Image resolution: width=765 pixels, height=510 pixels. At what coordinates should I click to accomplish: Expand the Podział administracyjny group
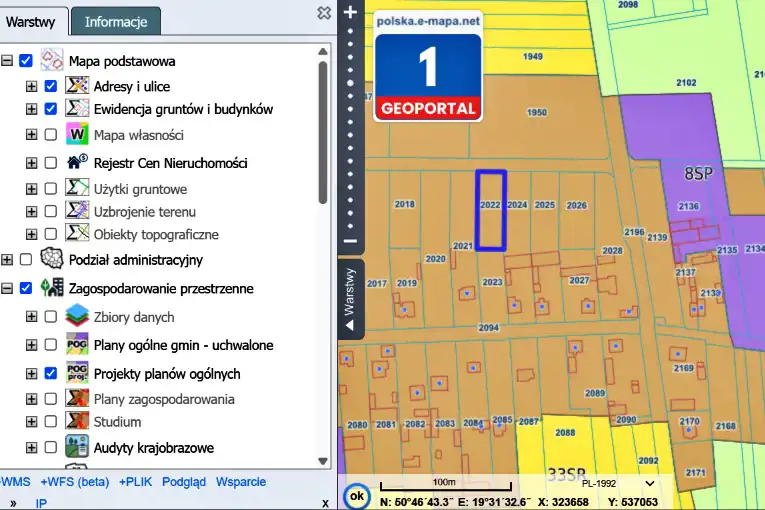(7, 260)
